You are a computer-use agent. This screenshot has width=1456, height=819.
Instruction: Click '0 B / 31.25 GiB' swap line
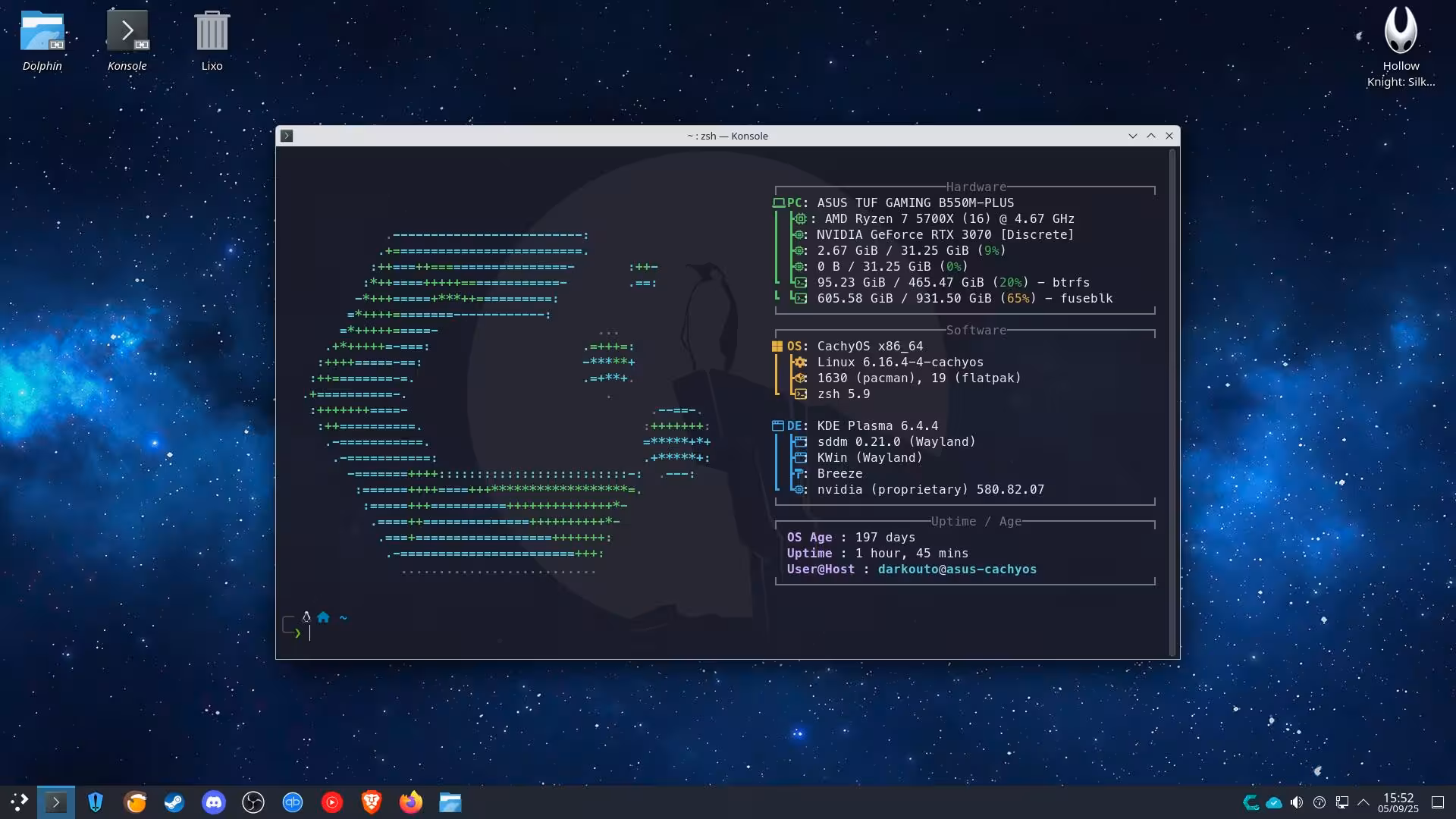point(893,266)
